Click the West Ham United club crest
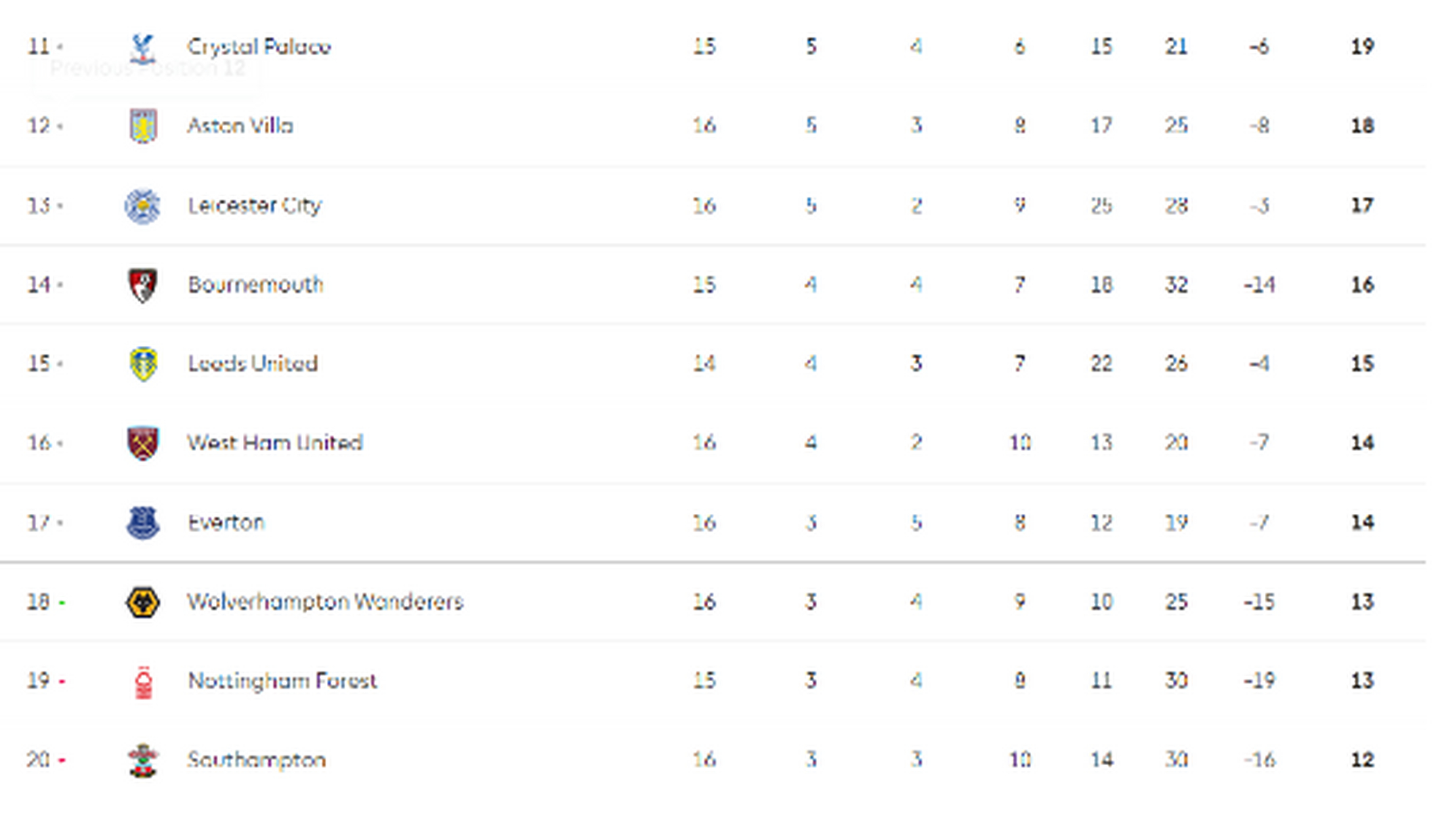This screenshot has height=840, width=1442. 142,443
